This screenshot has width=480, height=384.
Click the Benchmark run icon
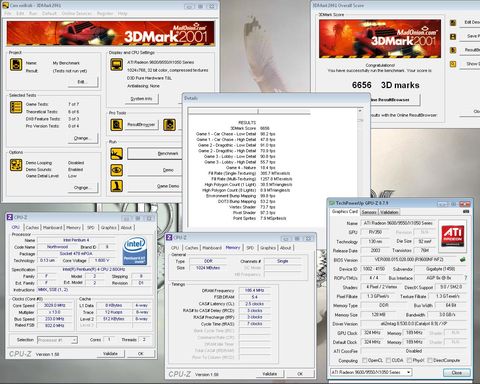click(x=117, y=154)
